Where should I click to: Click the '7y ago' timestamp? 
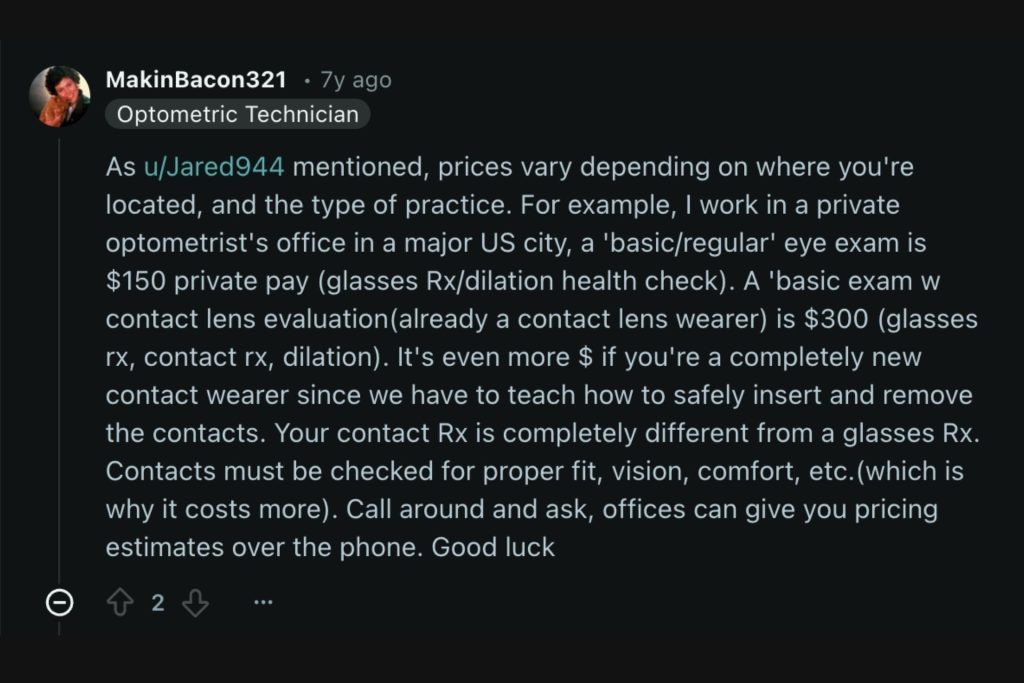[355, 80]
